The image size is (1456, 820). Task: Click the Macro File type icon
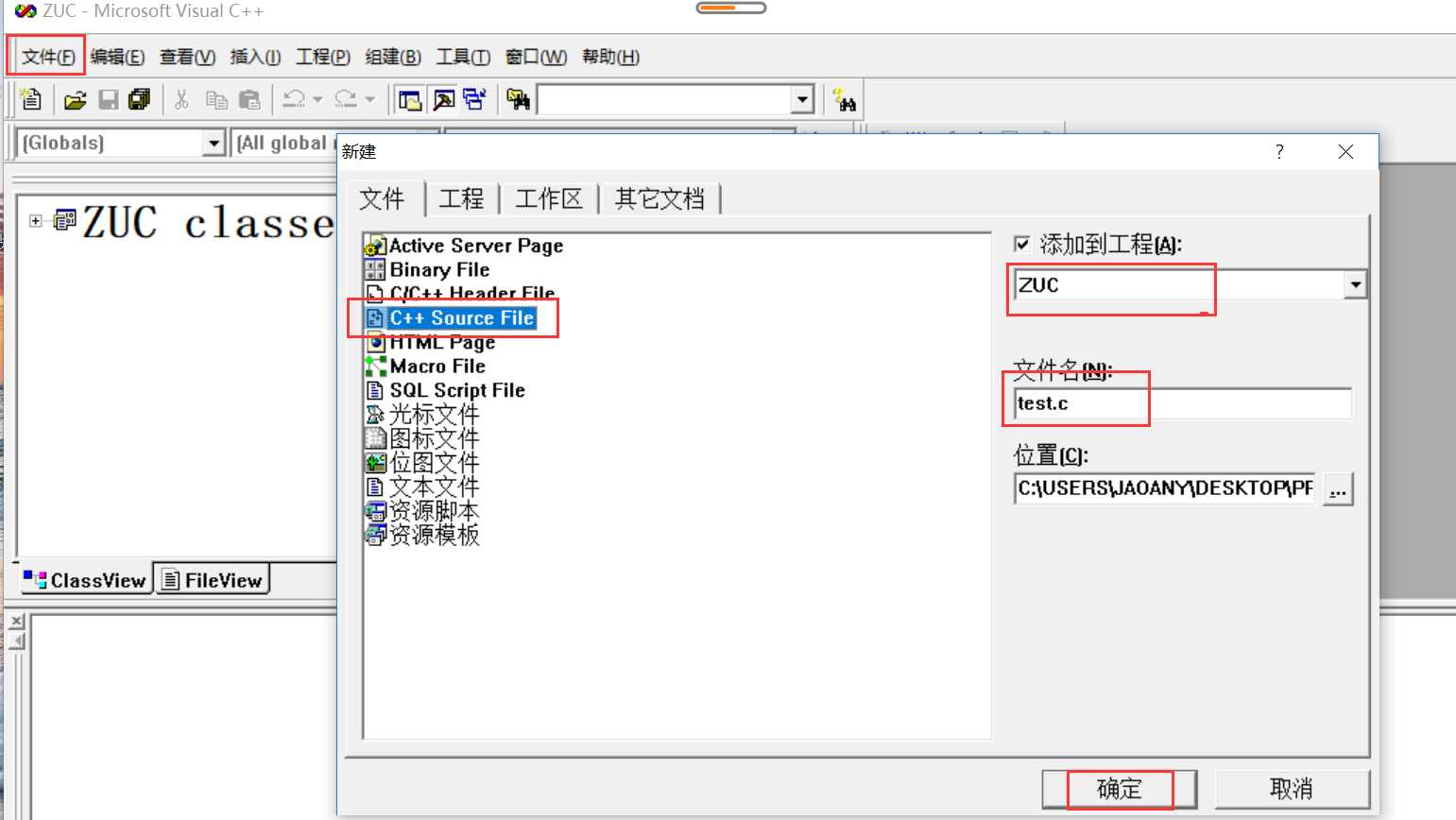375,367
